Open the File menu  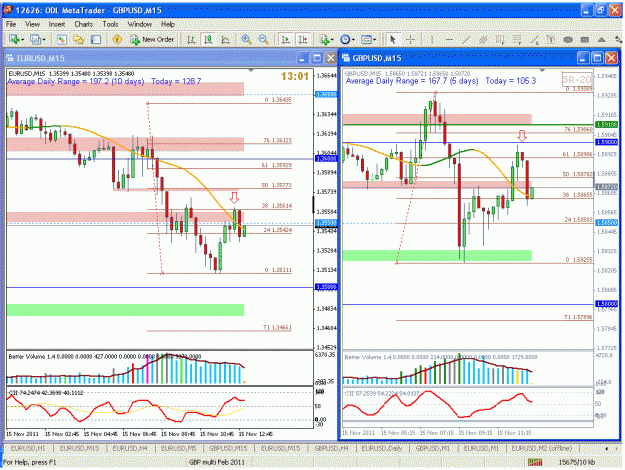[x=11, y=24]
